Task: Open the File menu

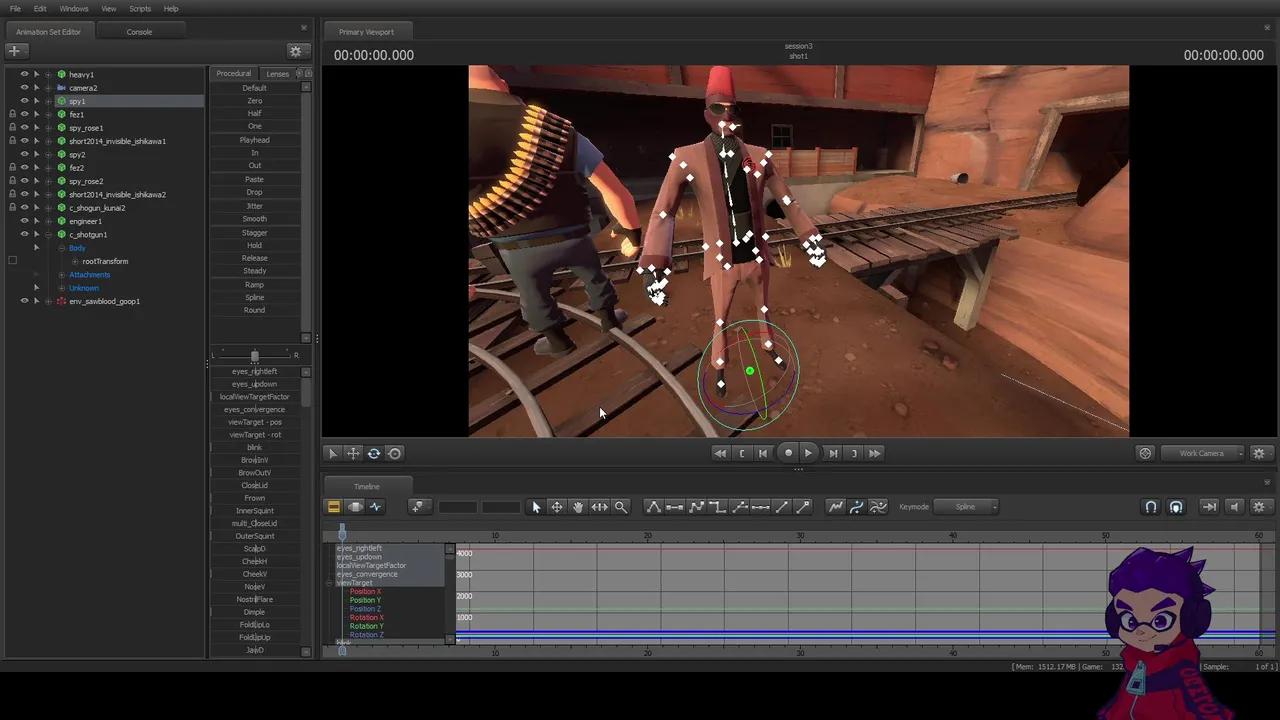Action: [15, 9]
